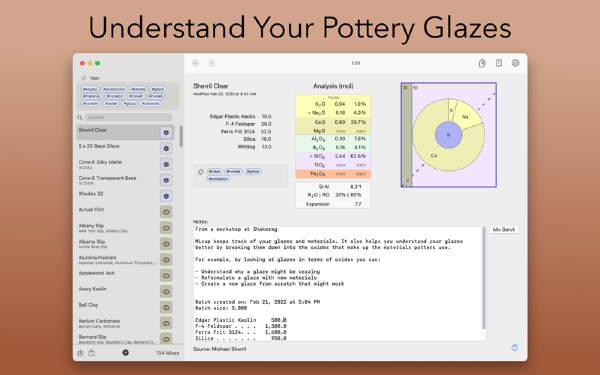The width and height of the screenshot is (600, 375).
Task: Click in the sidebar Search field
Action: (128, 117)
